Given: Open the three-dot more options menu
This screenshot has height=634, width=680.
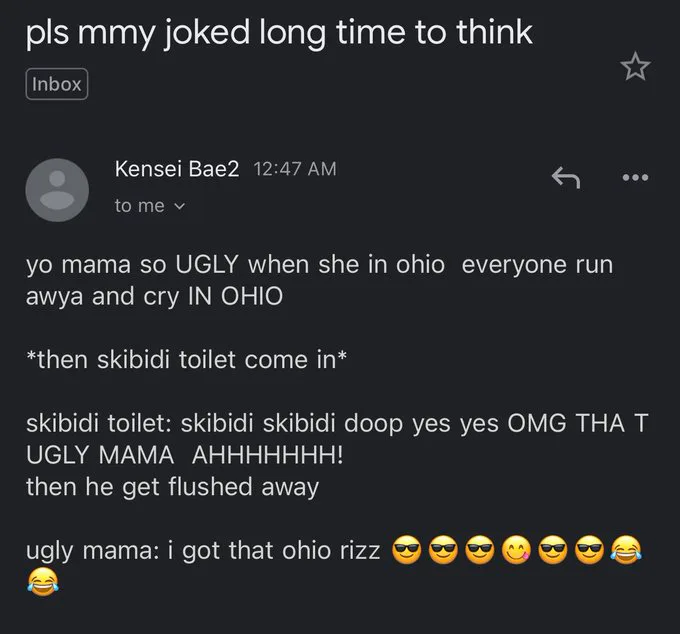Looking at the screenshot, I should [634, 178].
